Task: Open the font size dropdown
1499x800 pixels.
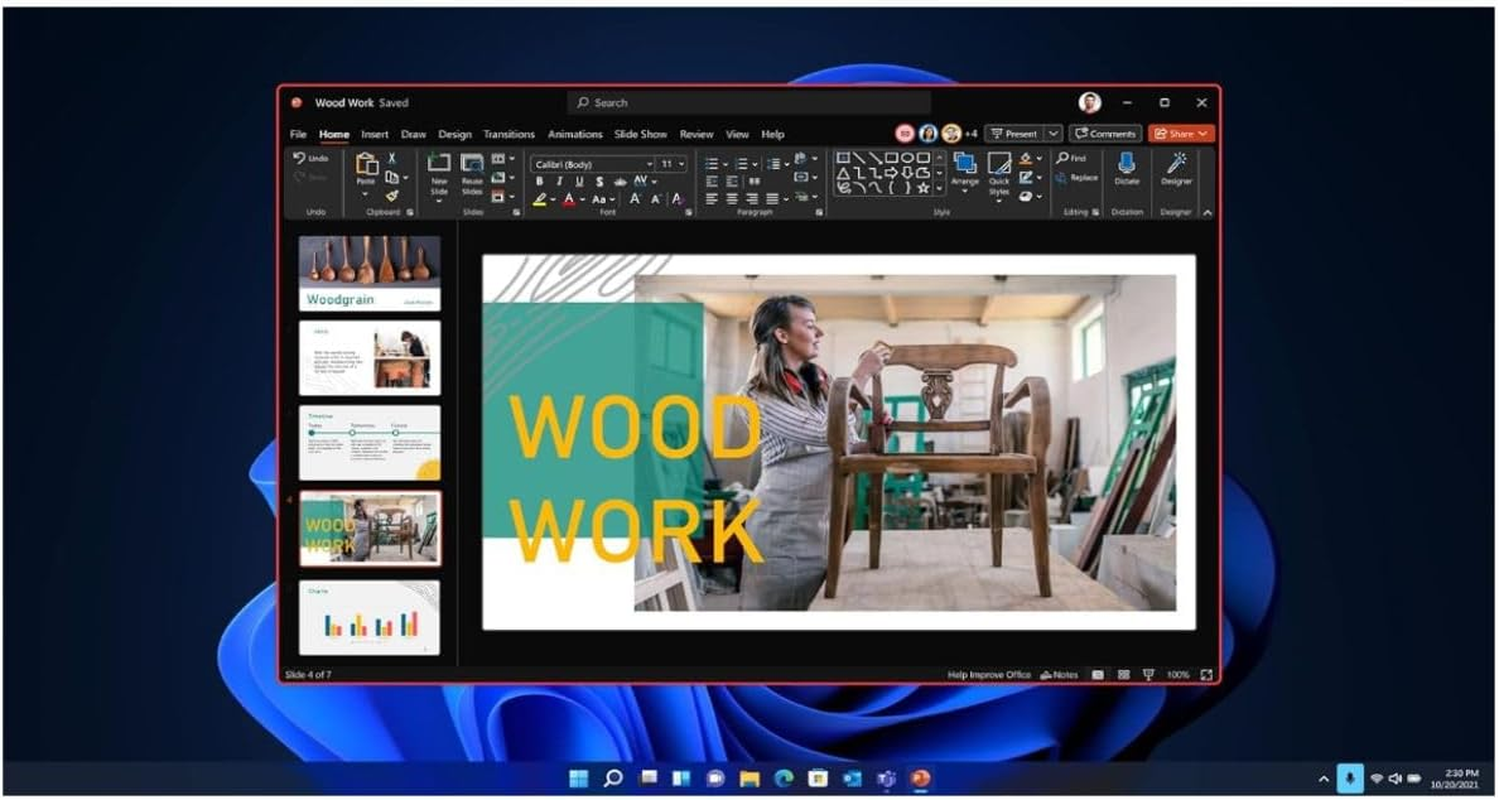Action: coord(680,164)
